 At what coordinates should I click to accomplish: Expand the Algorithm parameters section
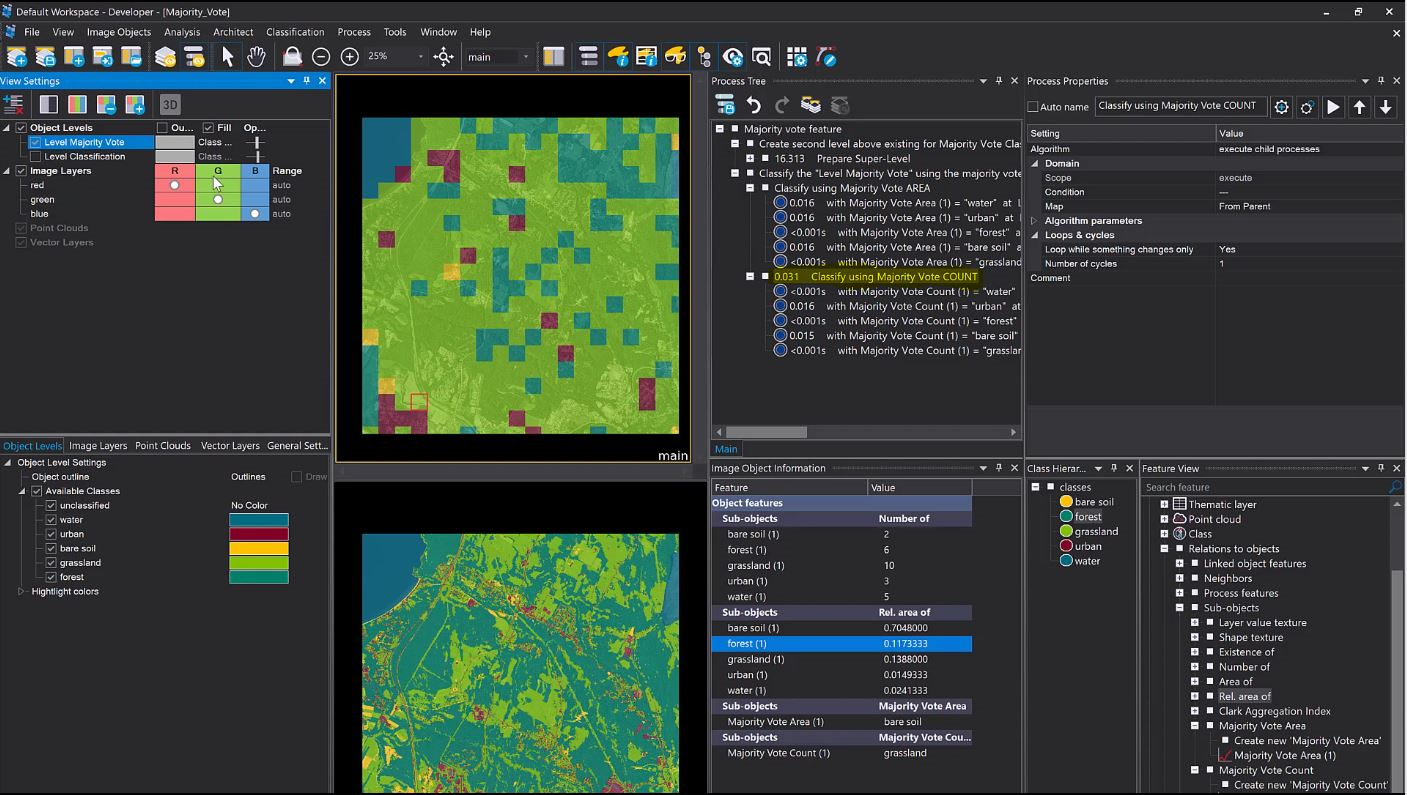pyautogui.click(x=1034, y=221)
